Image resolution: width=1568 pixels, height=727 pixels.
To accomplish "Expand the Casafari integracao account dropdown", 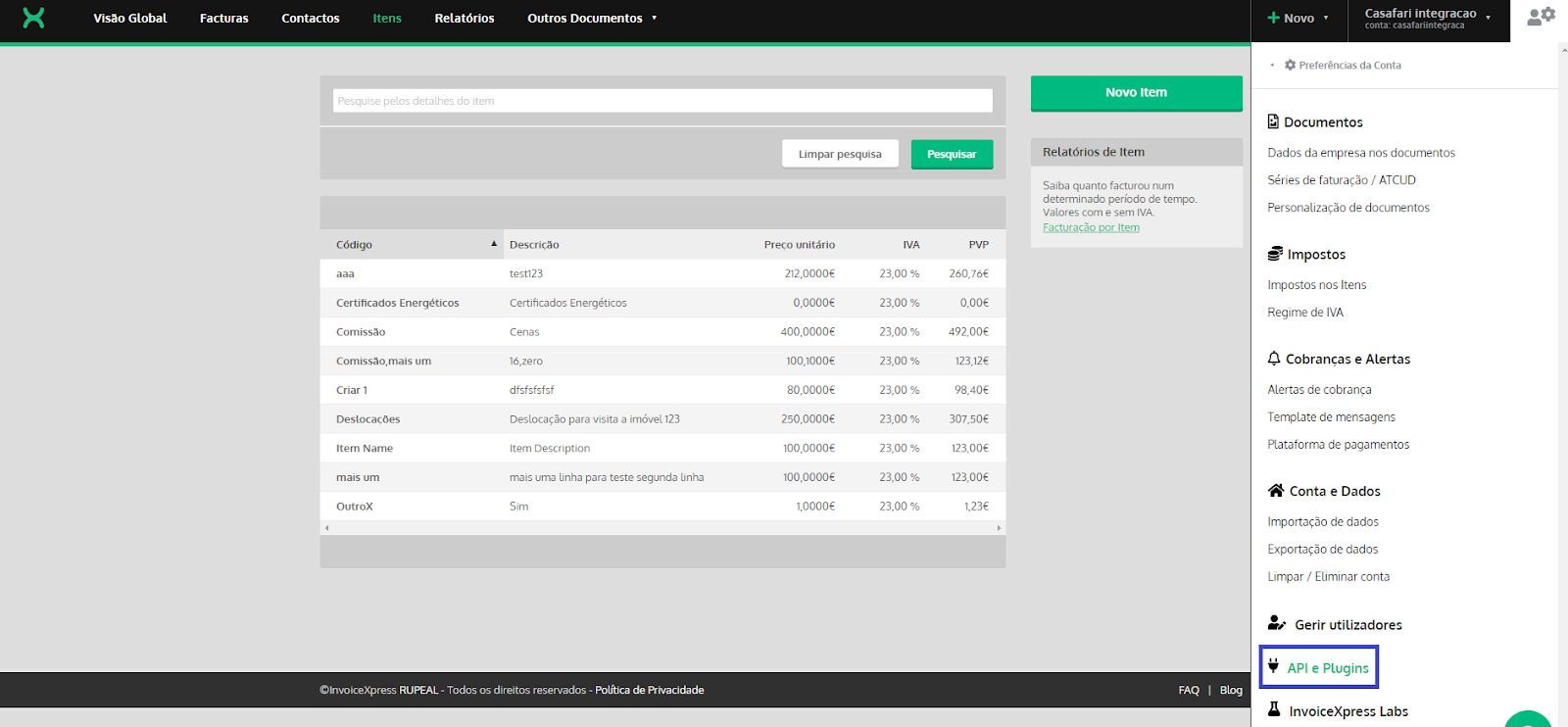I will click(x=1428, y=19).
